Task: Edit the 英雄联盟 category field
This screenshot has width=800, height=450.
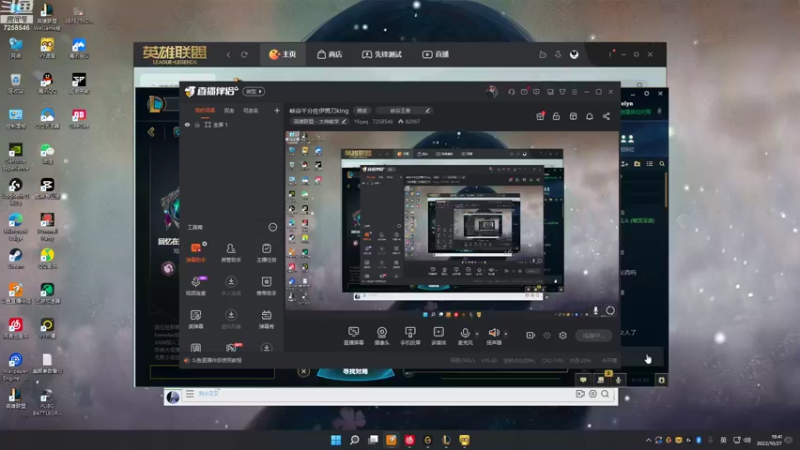Action: click(x=320, y=121)
